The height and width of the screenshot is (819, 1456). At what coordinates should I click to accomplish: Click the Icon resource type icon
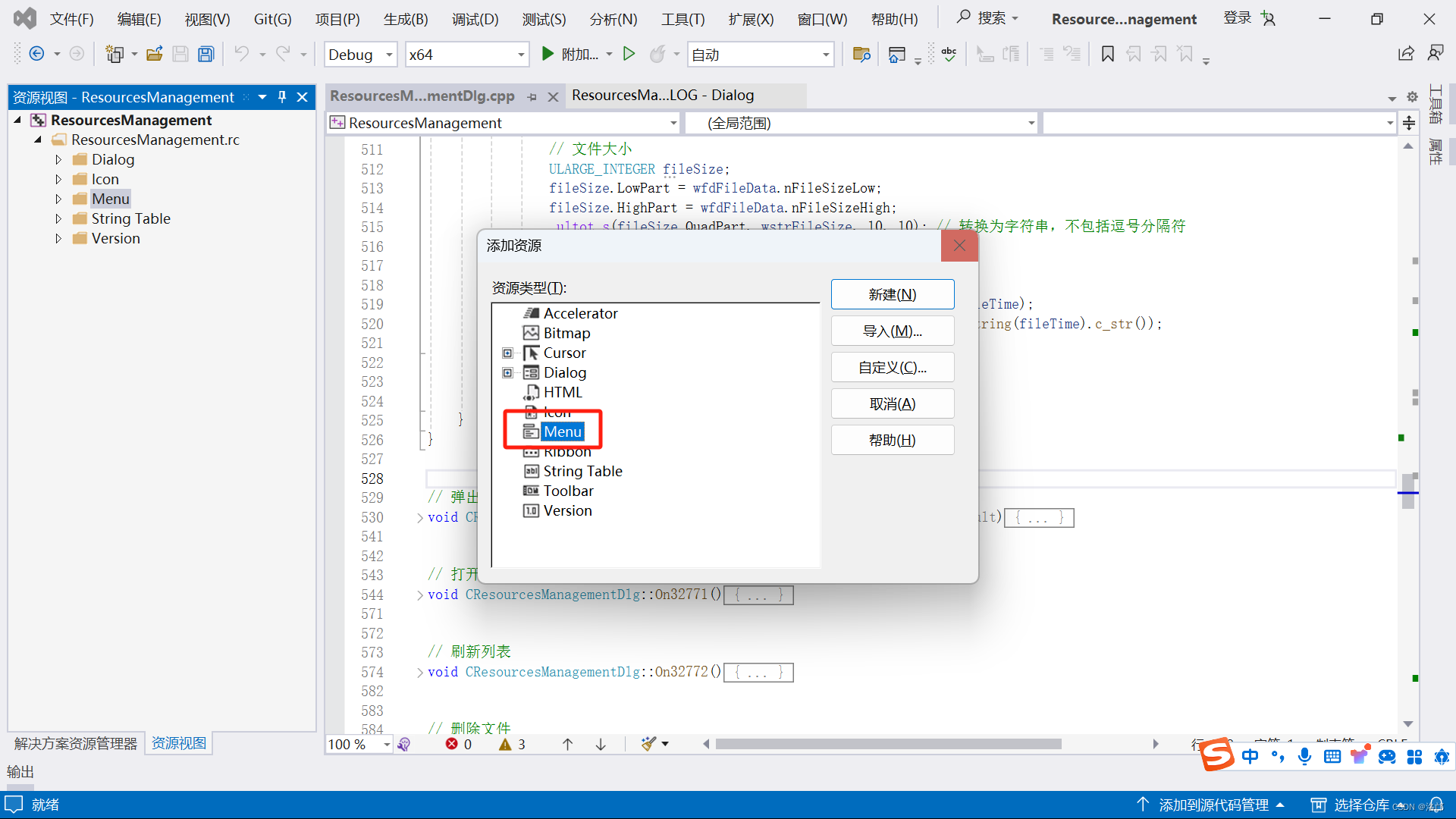click(531, 411)
